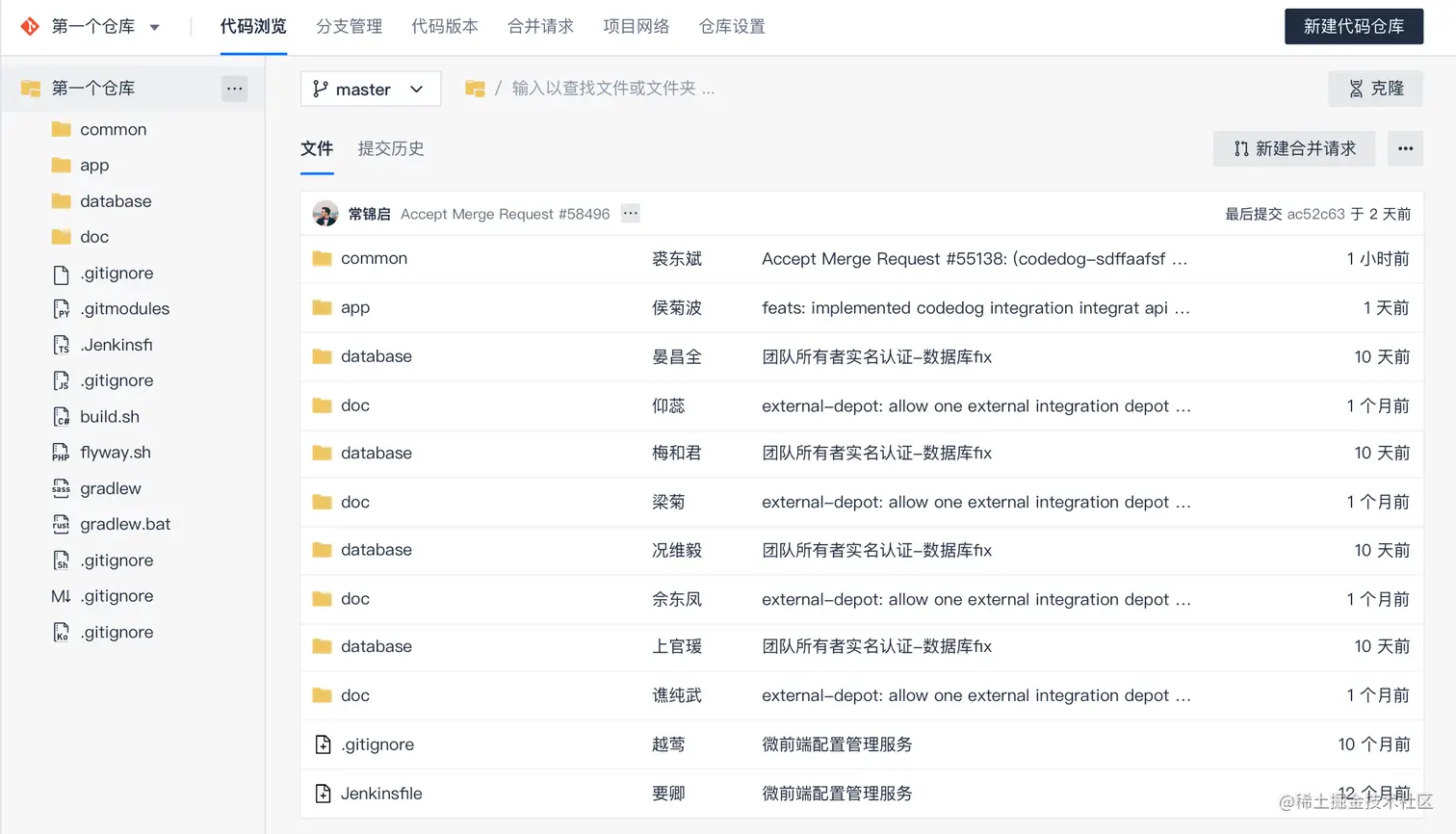
Task: Click the SH-badged .gitignore file icon in sidebar
Action: pyautogui.click(x=61, y=560)
